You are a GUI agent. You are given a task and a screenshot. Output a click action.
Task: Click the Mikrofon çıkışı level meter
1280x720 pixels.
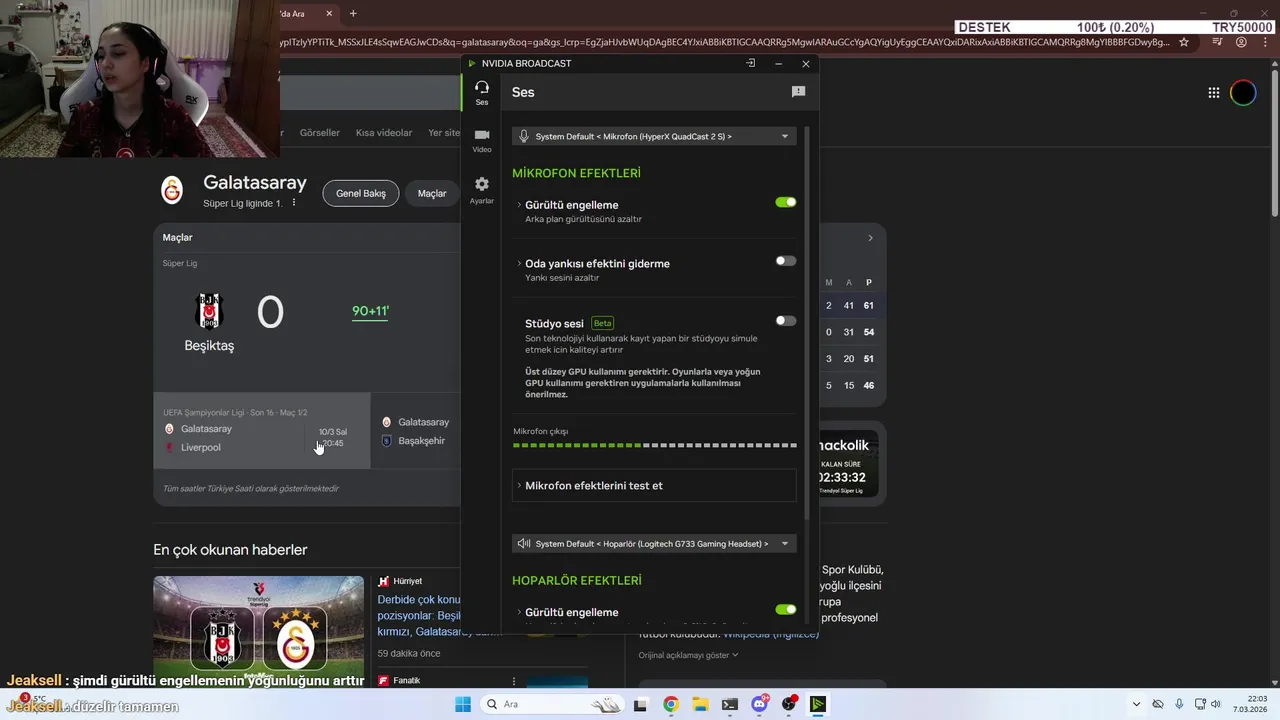coord(654,445)
